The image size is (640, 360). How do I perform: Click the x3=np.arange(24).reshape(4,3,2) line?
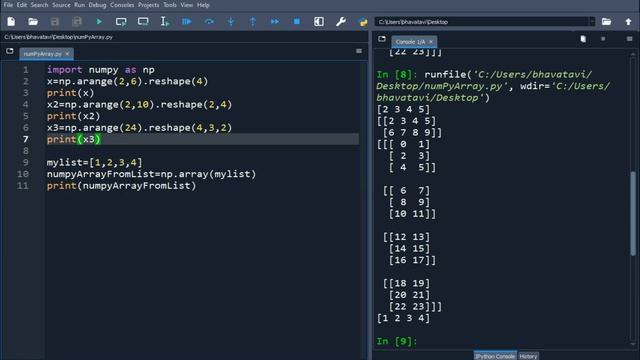139,128
